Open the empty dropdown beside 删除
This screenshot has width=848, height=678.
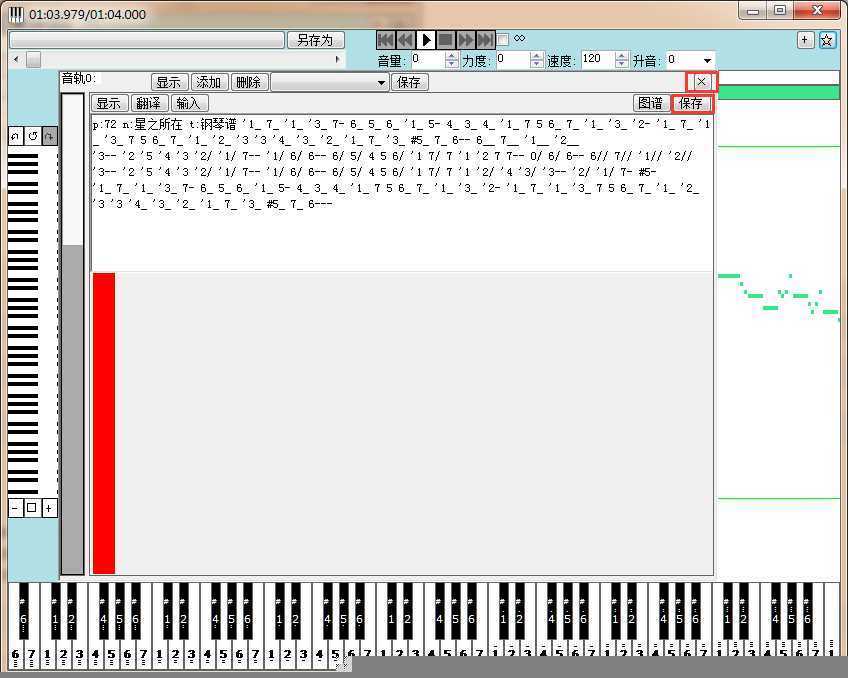(x=329, y=82)
